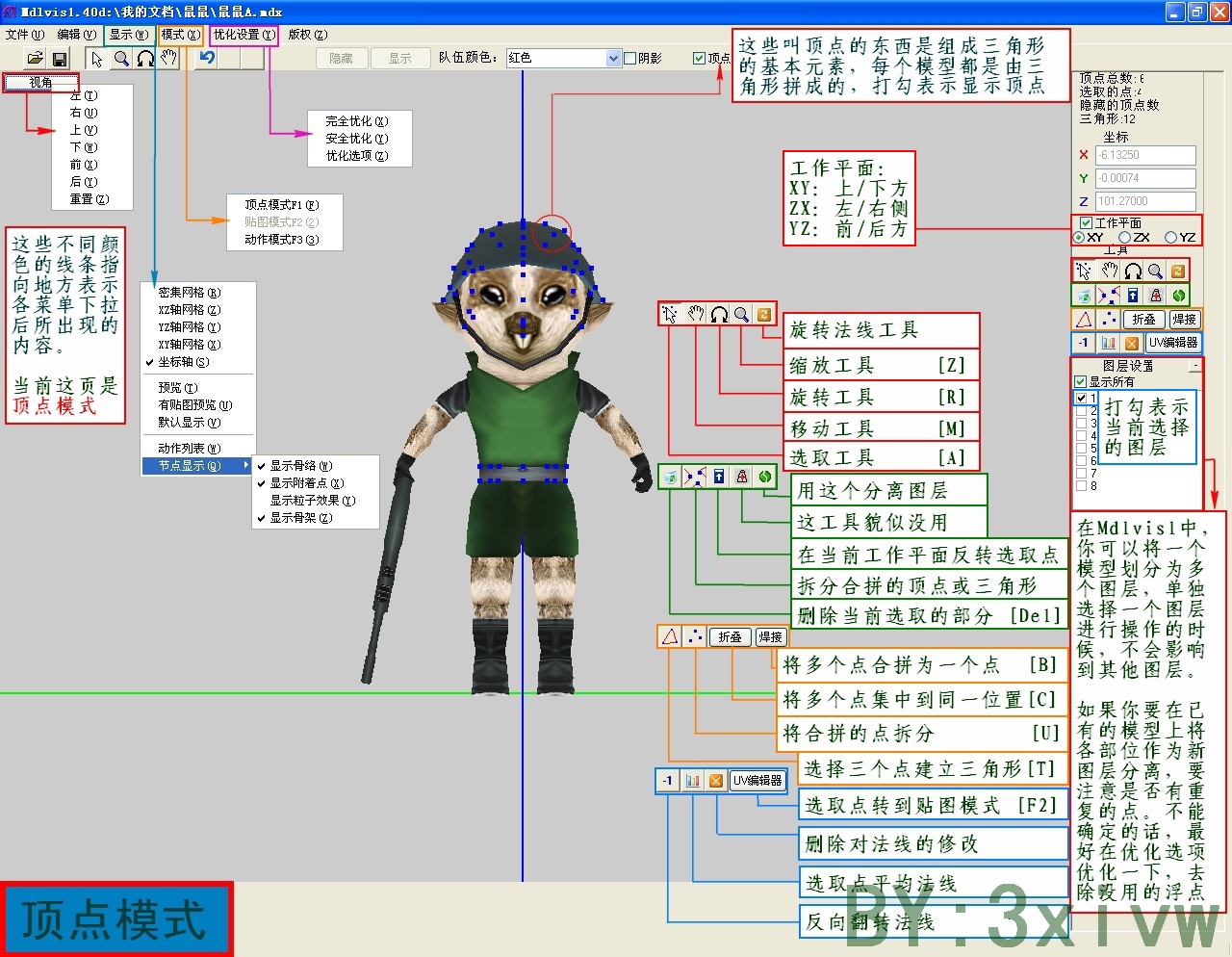Screen dimensions: 1232x957
Task: Click the open file folder icon
Action: pyautogui.click(x=35, y=59)
